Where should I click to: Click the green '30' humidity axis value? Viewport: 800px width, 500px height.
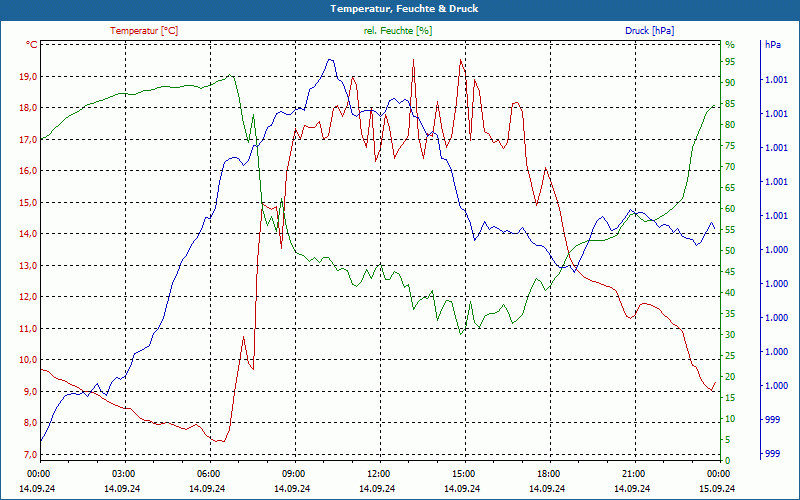click(x=730, y=335)
